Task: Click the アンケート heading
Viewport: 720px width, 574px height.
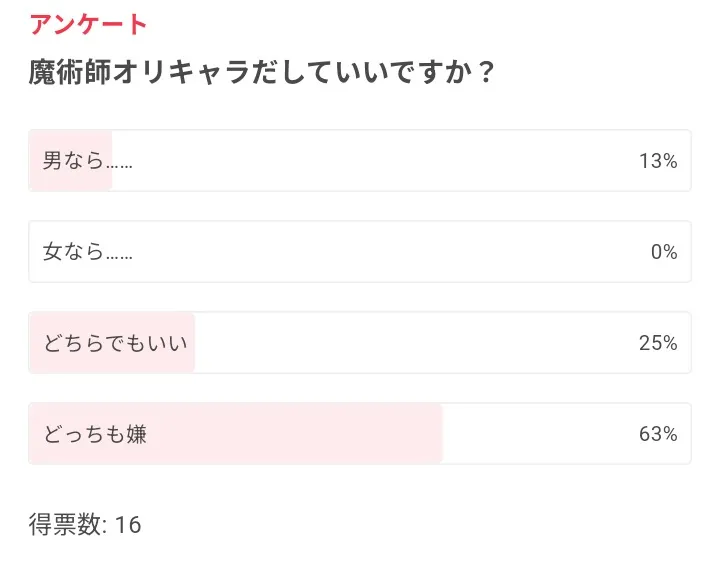Action: 88,25
